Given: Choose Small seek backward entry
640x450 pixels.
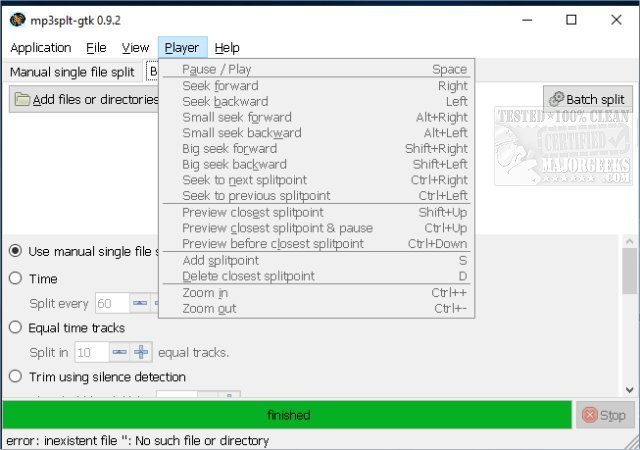Looking at the screenshot, I should coord(316,133).
